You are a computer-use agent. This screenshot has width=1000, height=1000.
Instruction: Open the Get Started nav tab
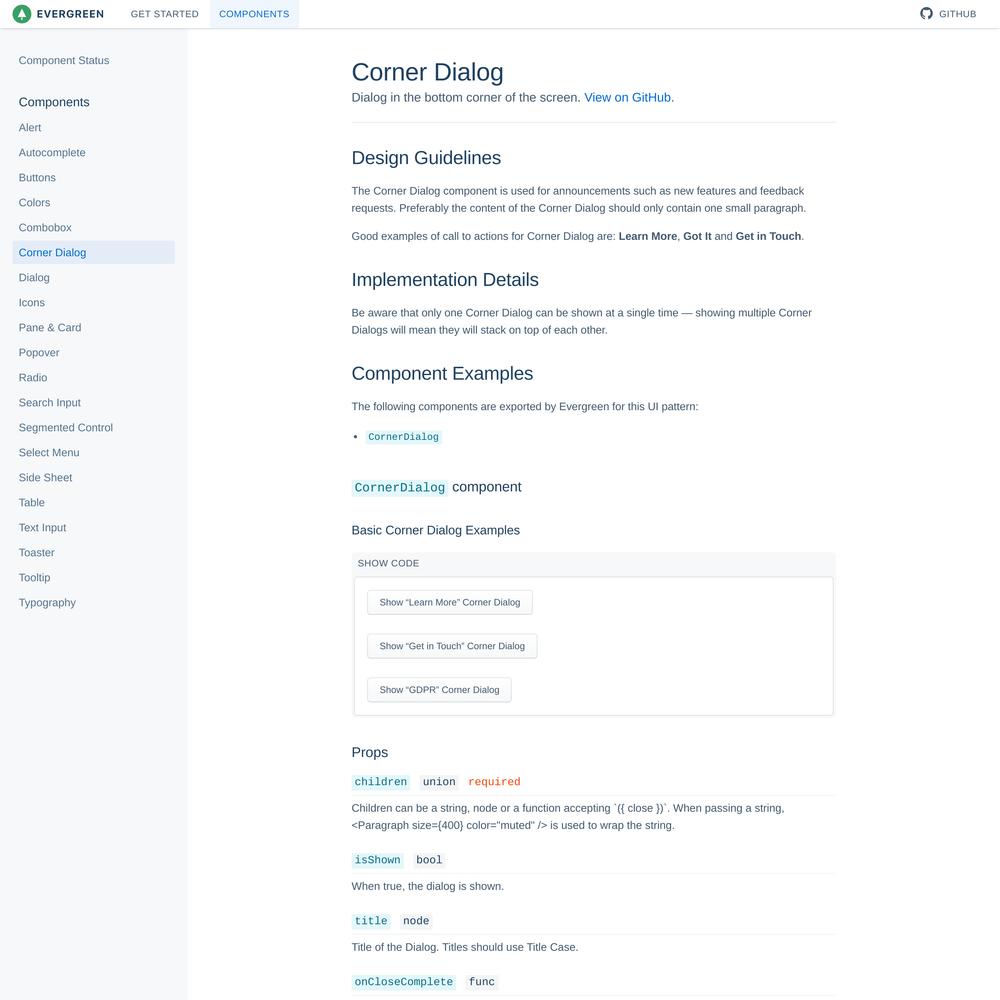click(165, 14)
